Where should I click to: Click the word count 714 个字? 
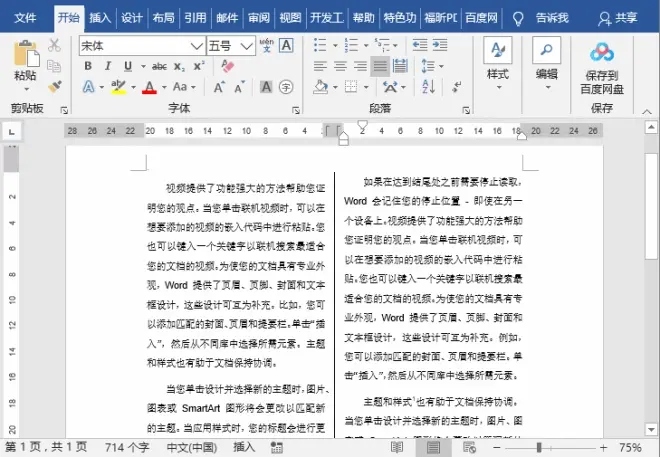[x=127, y=447]
